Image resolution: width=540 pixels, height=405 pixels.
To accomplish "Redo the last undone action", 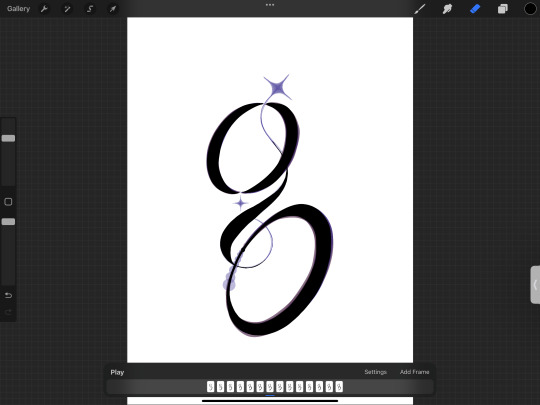I will [8, 312].
